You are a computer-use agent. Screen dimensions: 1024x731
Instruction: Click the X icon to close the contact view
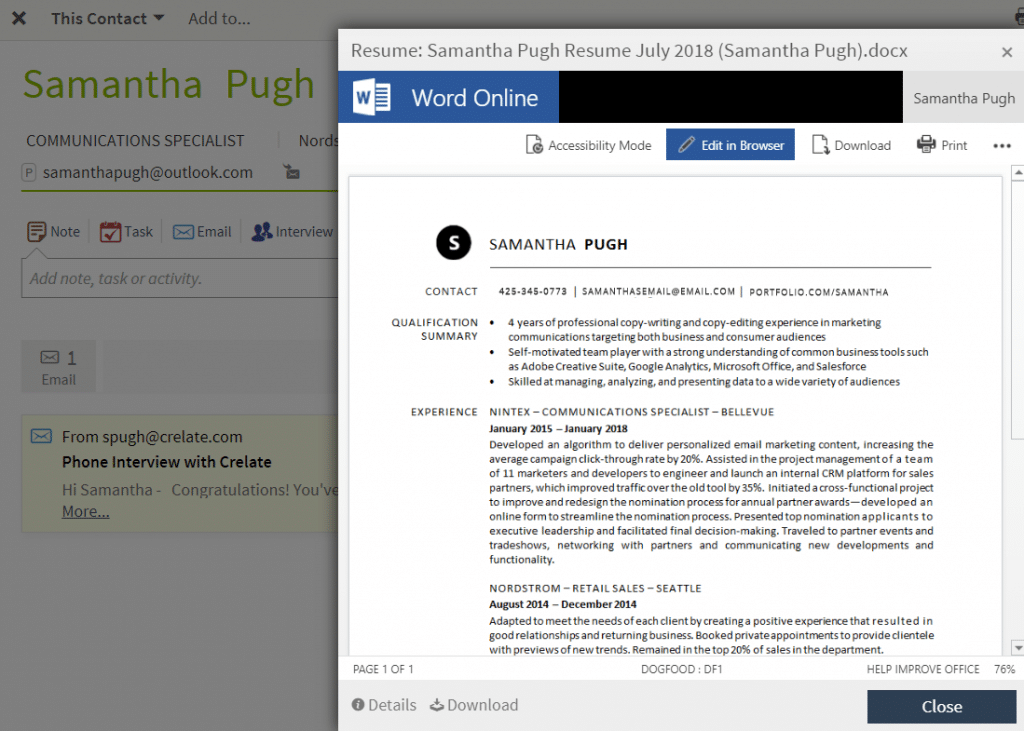19,18
